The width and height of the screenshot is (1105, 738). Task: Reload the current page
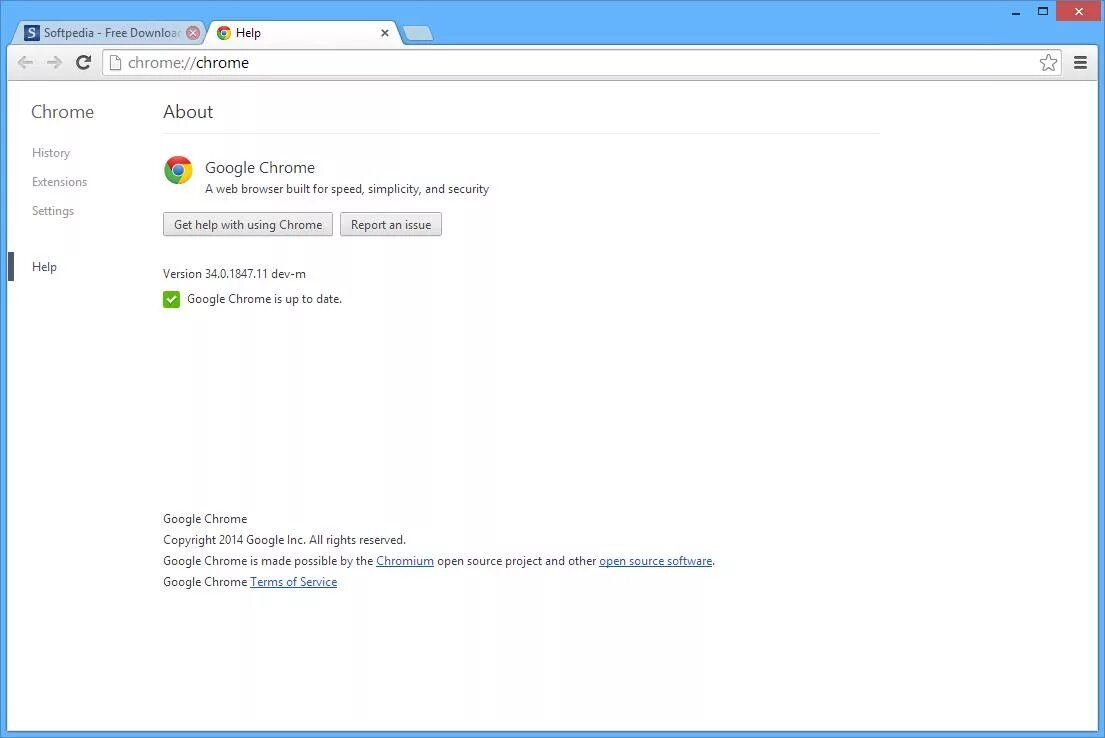pyautogui.click(x=83, y=63)
